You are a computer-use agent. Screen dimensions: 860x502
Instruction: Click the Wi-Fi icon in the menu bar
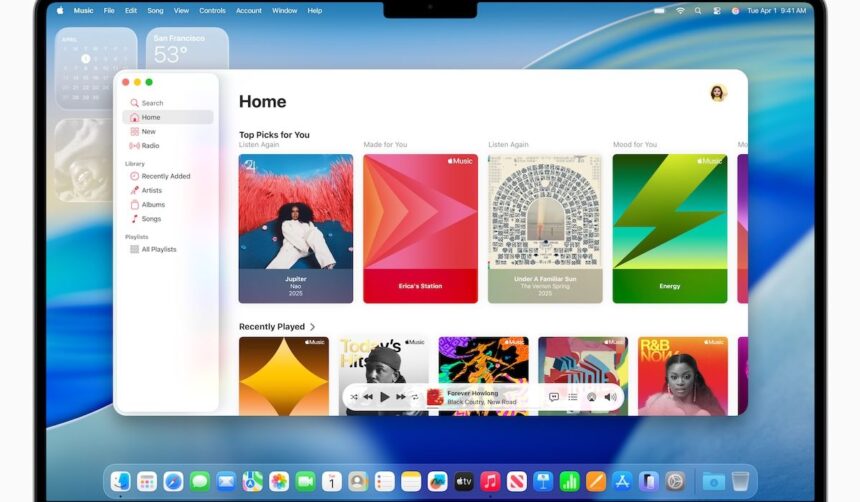pos(680,10)
